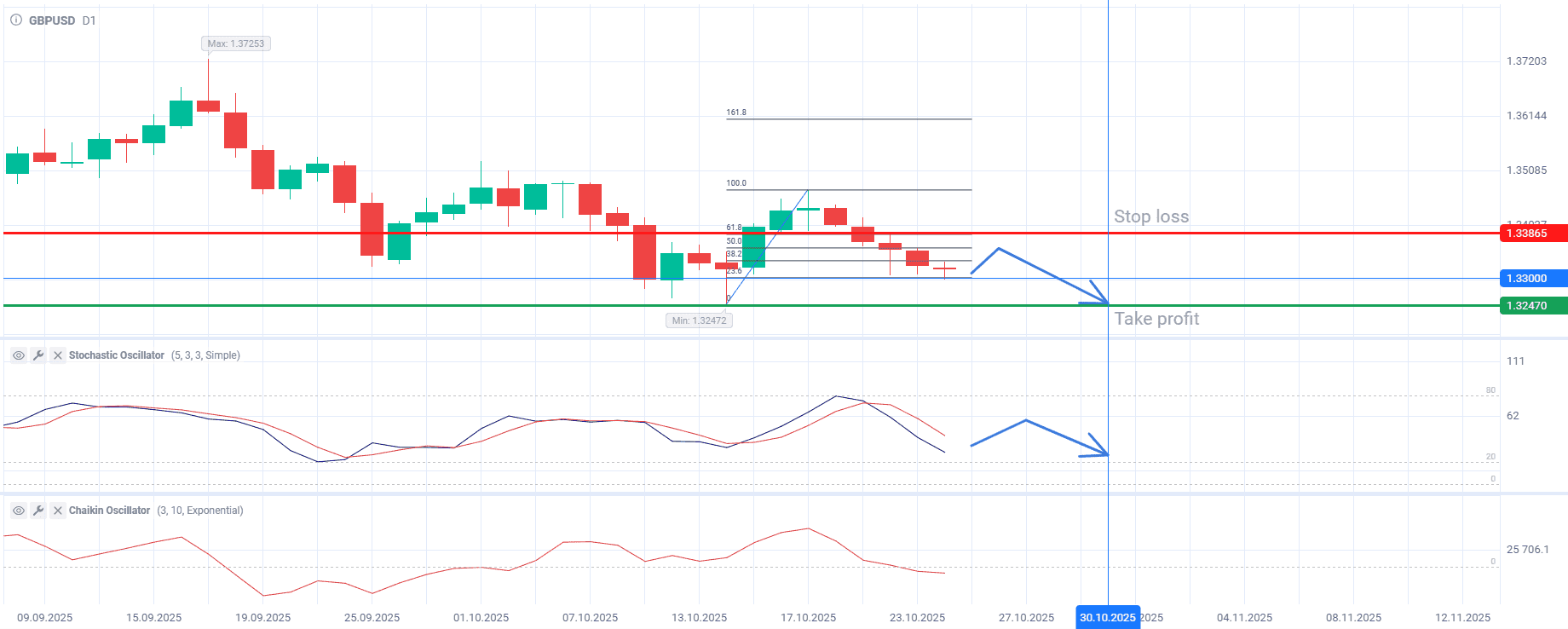
Task: Click the info icon beside GBPUSD
Action: coord(16,20)
